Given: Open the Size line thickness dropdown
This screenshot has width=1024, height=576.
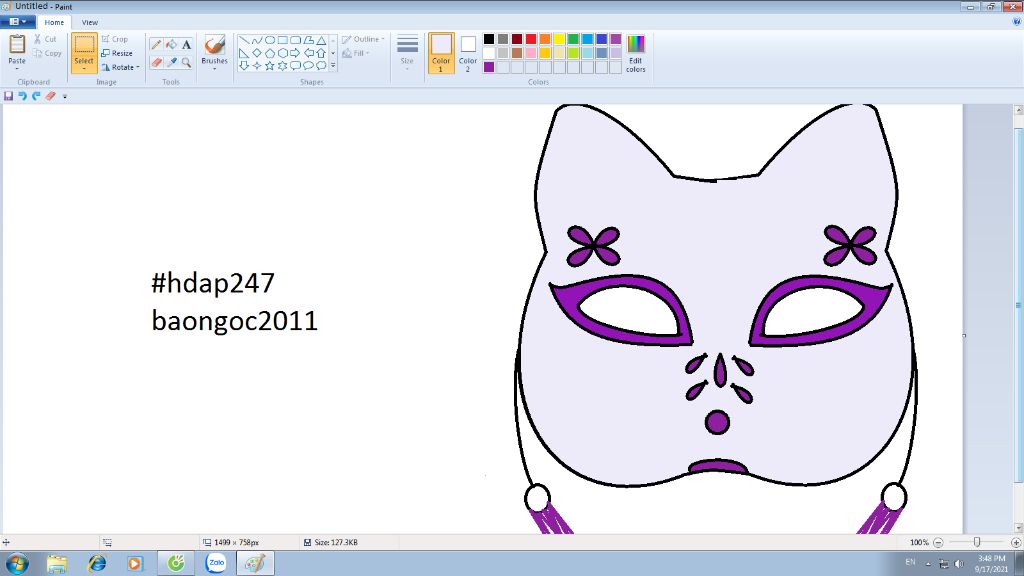Looking at the screenshot, I should coord(407,54).
